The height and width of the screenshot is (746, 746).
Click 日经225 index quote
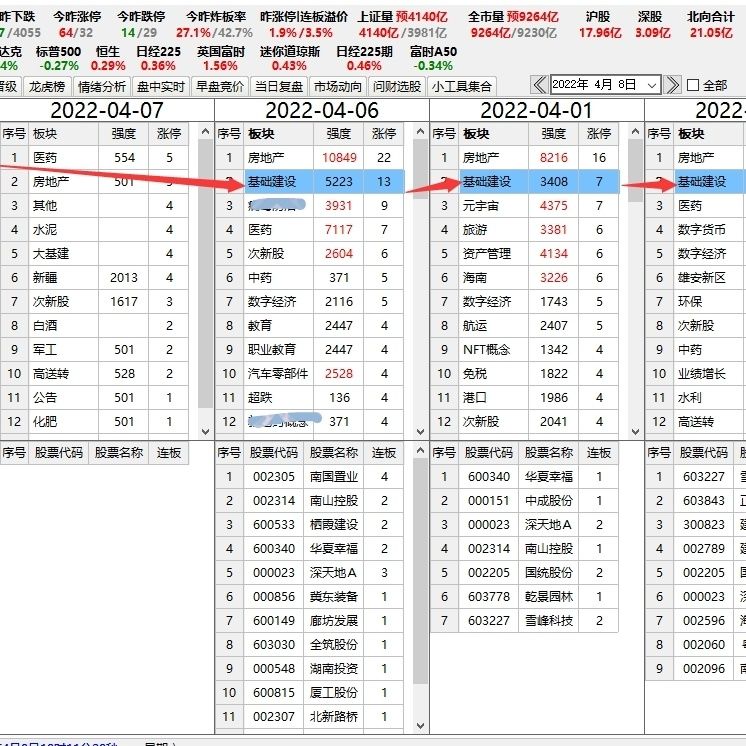click(x=158, y=59)
